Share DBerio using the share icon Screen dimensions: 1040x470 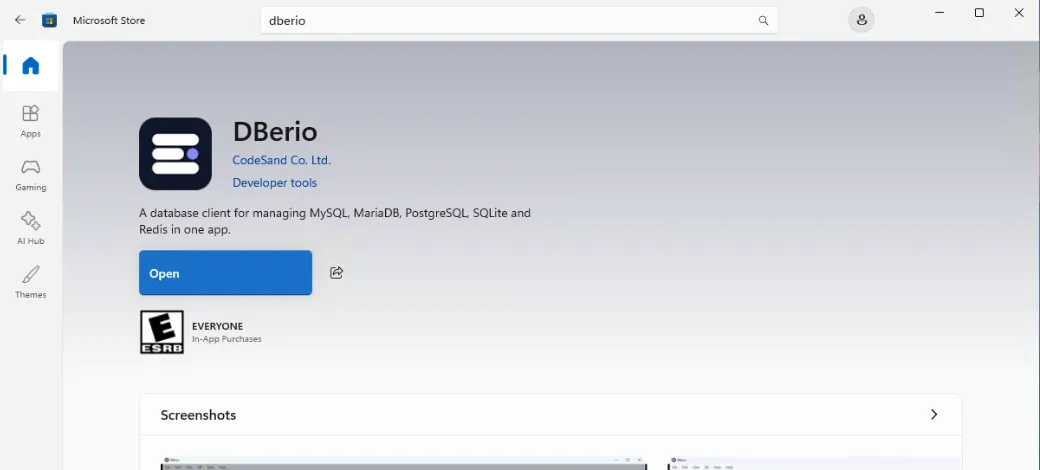click(336, 272)
